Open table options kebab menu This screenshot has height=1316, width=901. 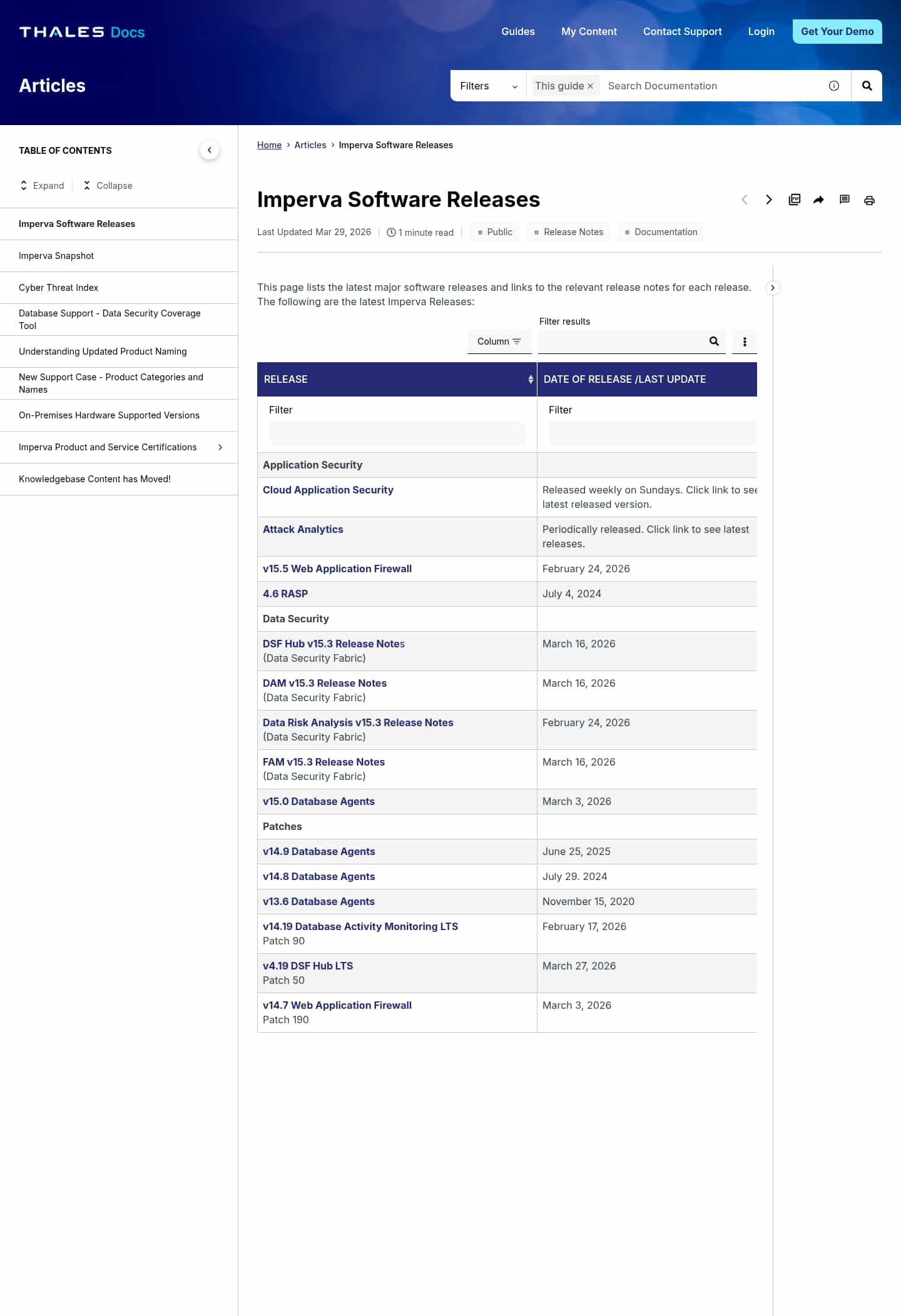pos(745,342)
